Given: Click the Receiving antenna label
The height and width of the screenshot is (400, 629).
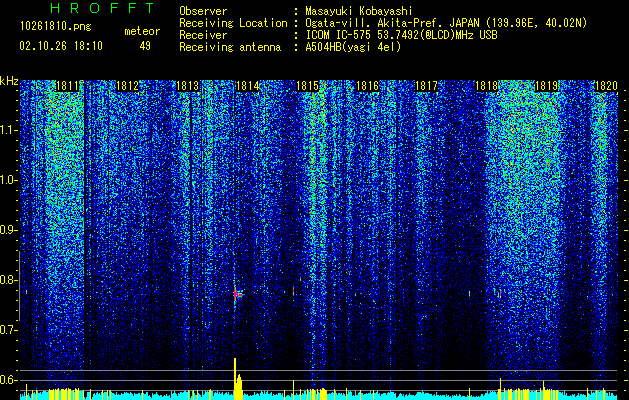Looking at the screenshot, I should [x=230, y=47].
